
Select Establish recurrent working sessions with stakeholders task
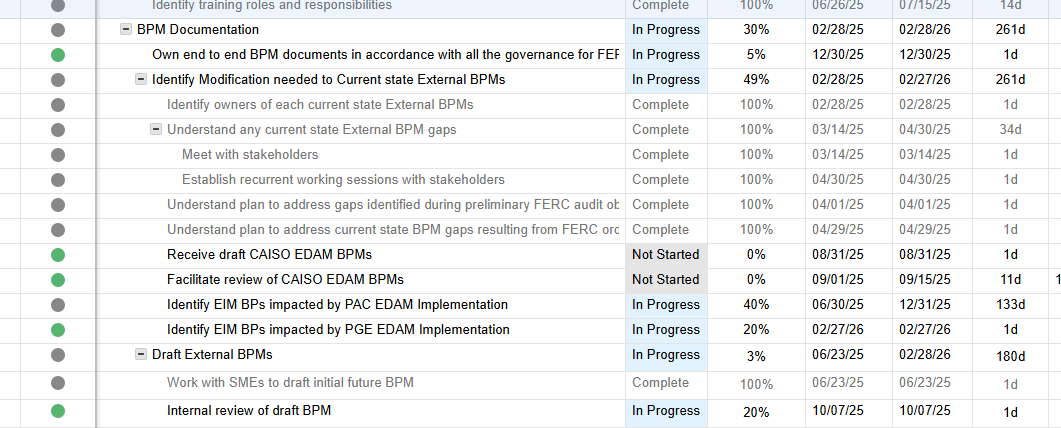point(343,180)
